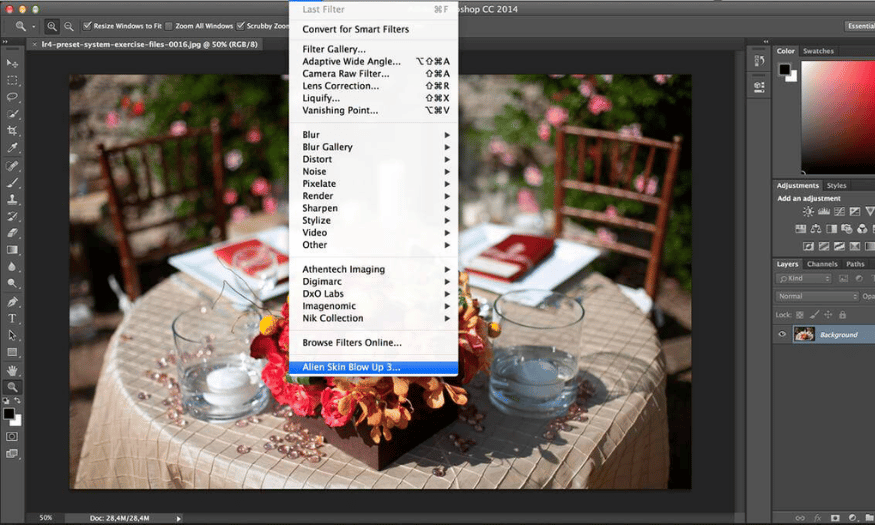Select the Horizontal Type tool
Image resolution: width=875 pixels, height=525 pixels.
pyautogui.click(x=12, y=319)
